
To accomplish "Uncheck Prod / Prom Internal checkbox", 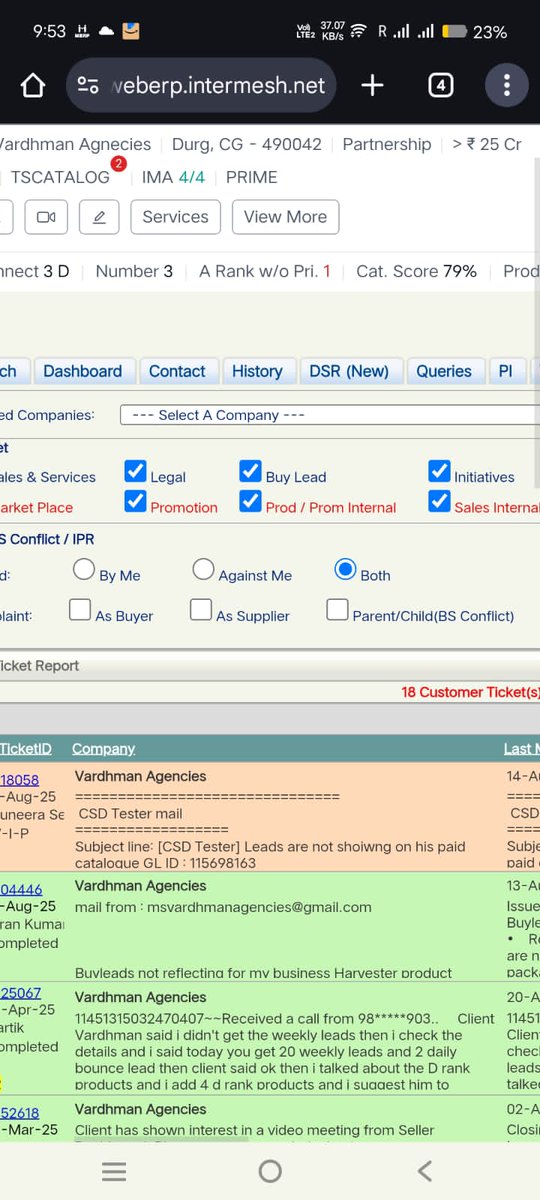I will click(x=250, y=501).
